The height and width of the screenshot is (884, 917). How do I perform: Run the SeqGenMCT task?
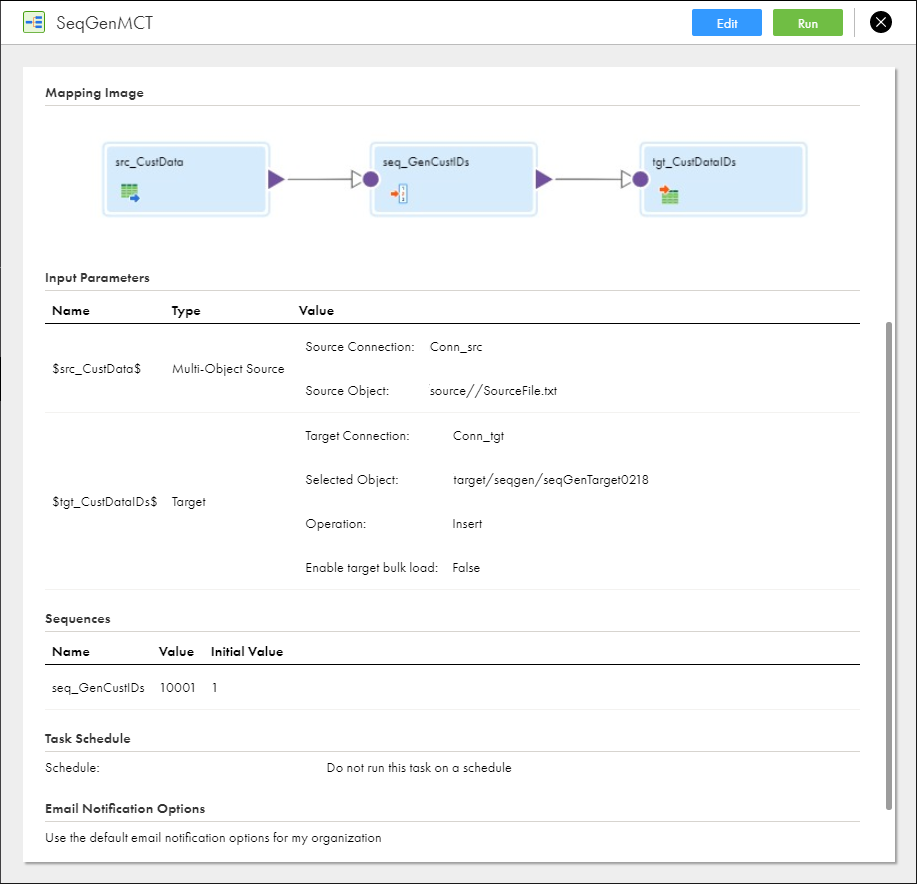coord(808,23)
